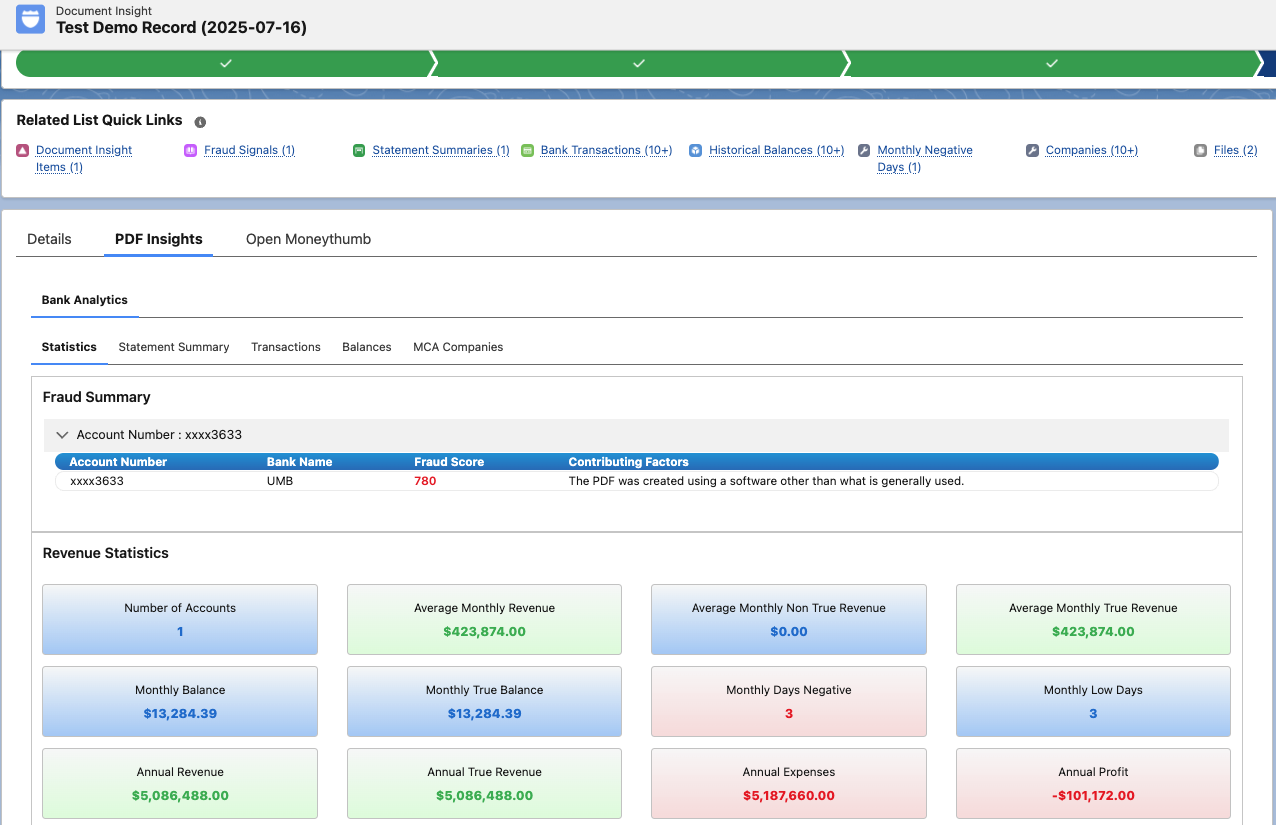The height and width of the screenshot is (825, 1276).
Task: Select the Bank Analytics tab
Action: [84, 300]
